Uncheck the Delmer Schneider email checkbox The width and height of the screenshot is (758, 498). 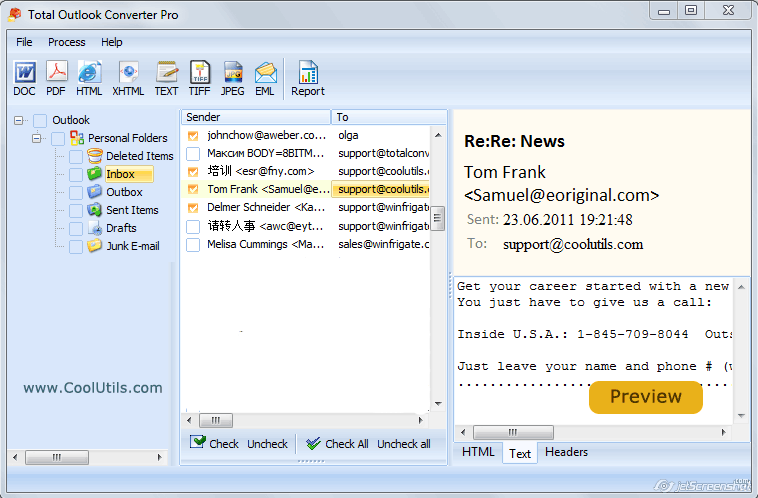pos(193,208)
